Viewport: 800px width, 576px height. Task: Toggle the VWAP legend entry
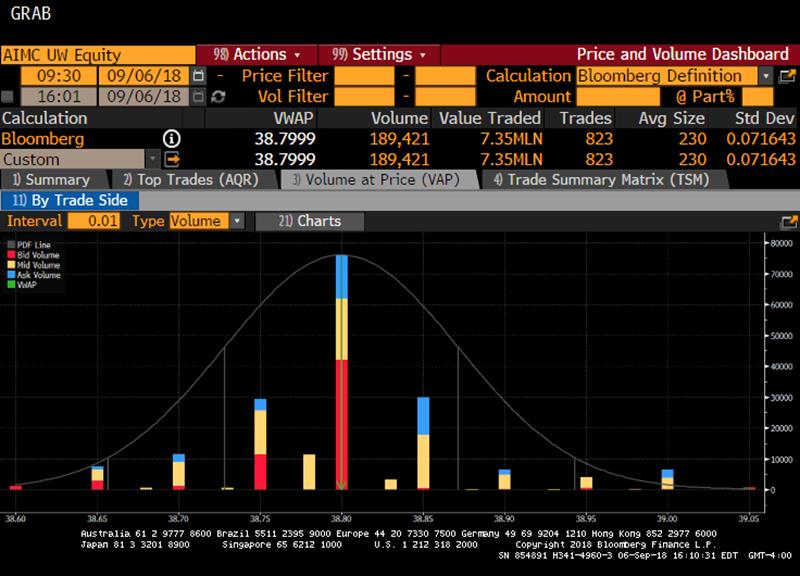tap(26, 285)
